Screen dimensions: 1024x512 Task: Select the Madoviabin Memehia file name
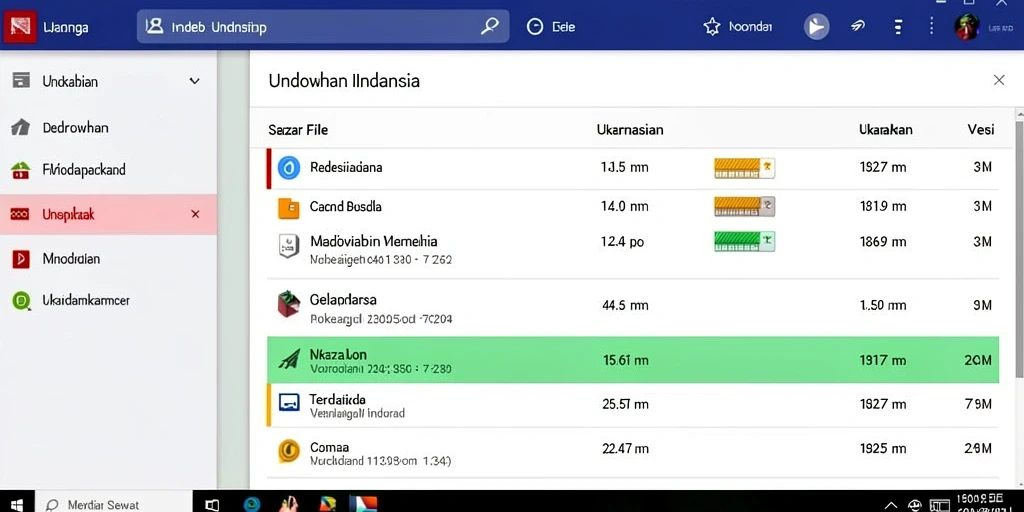pyautogui.click(x=374, y=242)
